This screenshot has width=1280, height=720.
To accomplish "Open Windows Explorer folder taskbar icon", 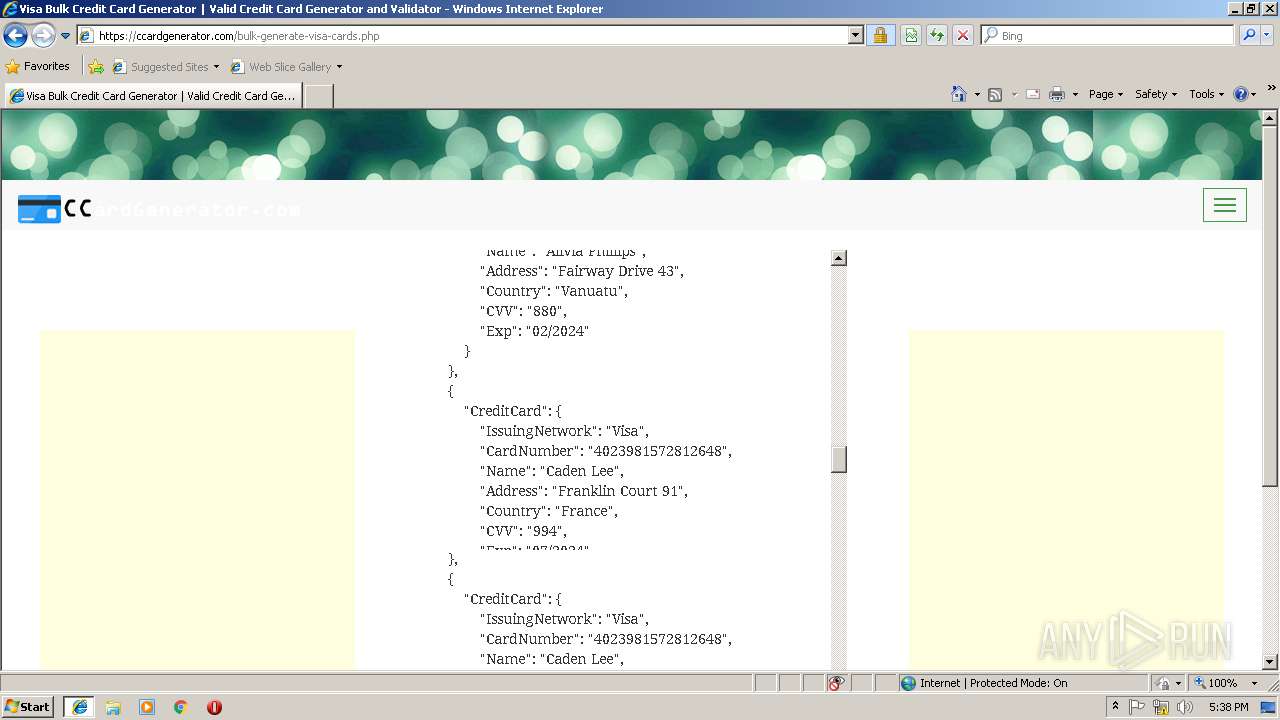I will (113, 707).
